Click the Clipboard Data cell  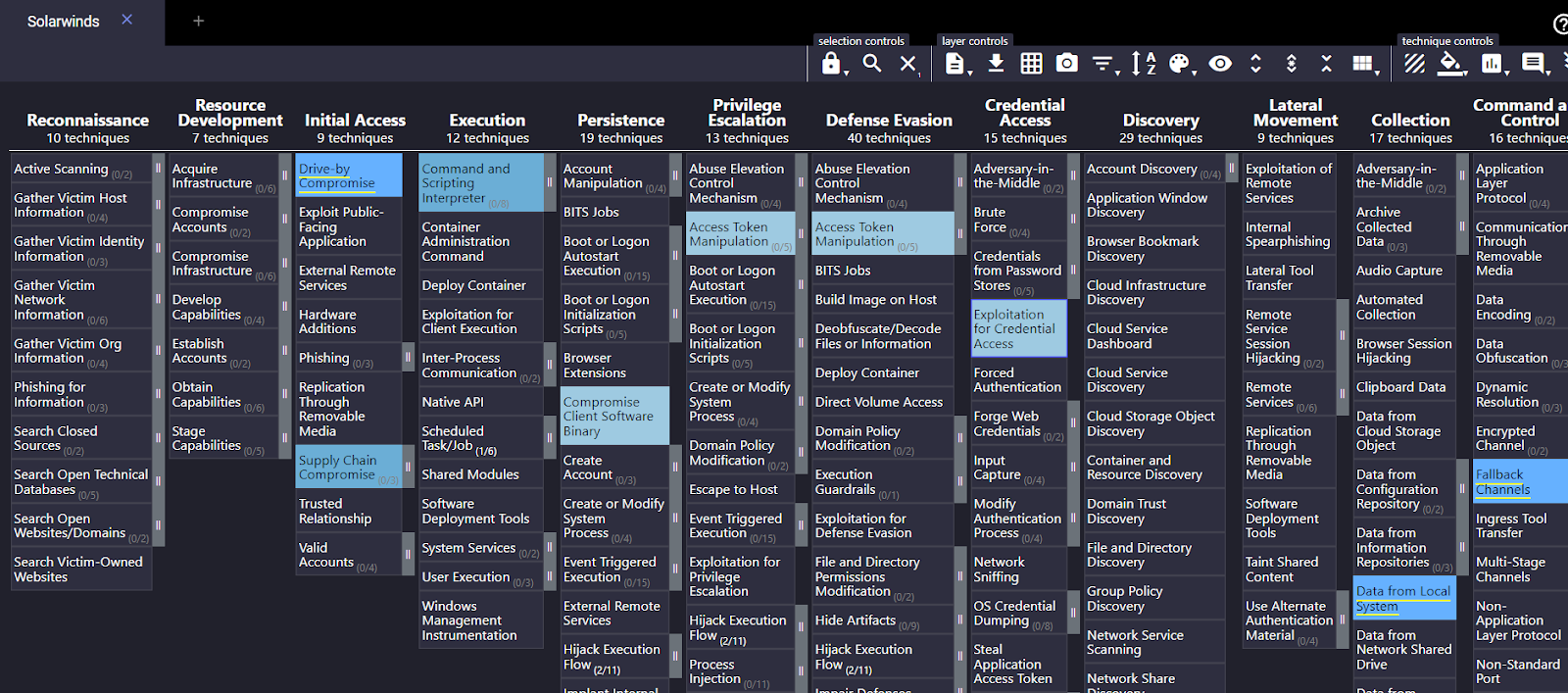pyautogui.click(x=1404, y=387)
